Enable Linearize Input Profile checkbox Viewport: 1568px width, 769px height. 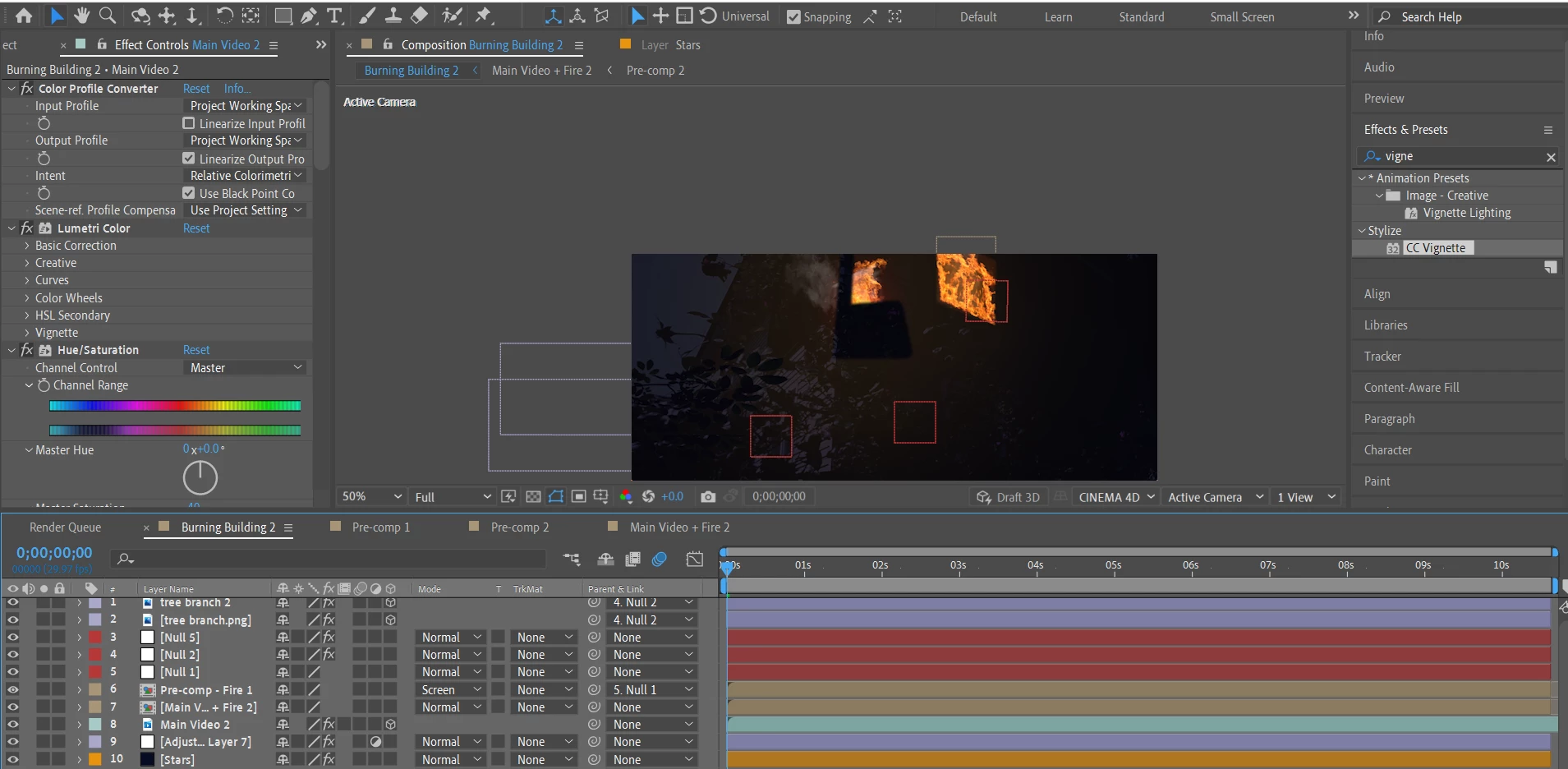click(189, 123)
